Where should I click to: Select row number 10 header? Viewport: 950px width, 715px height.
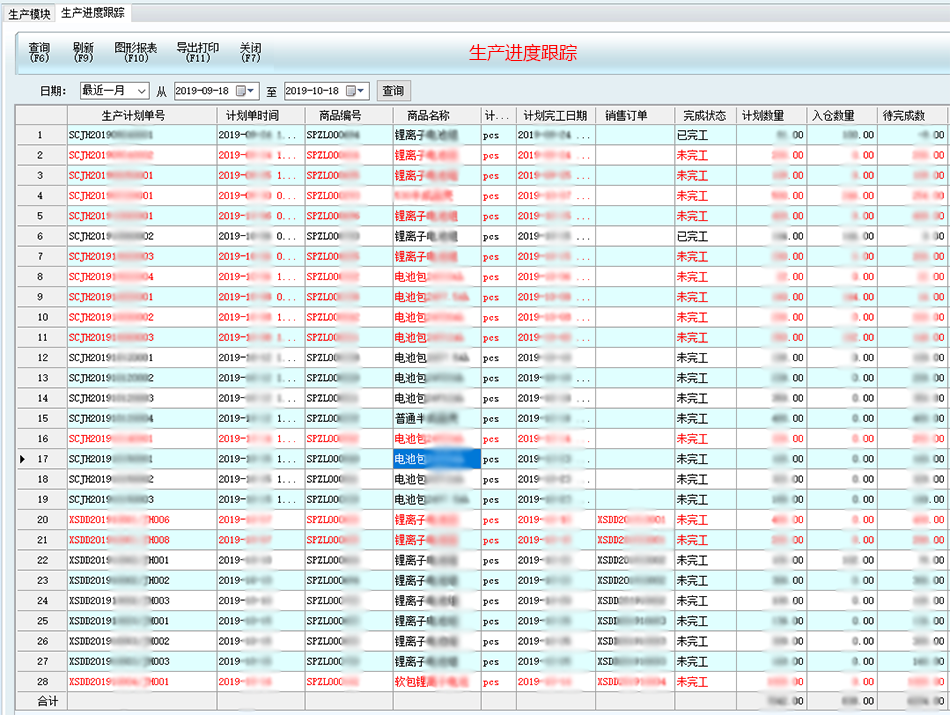point(41,317)
